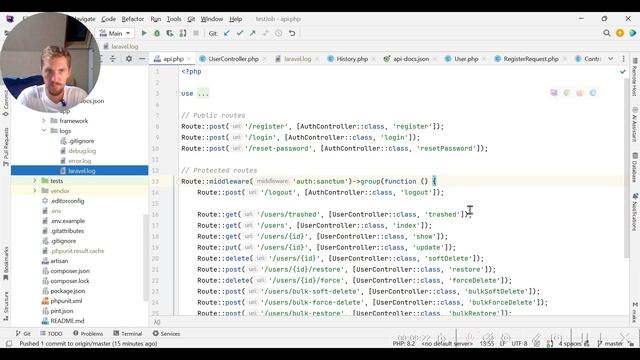Image resolution: width=640 pixels, height=360 pixels.
Task: Open the Tools menu
Action: coord(174,19)
